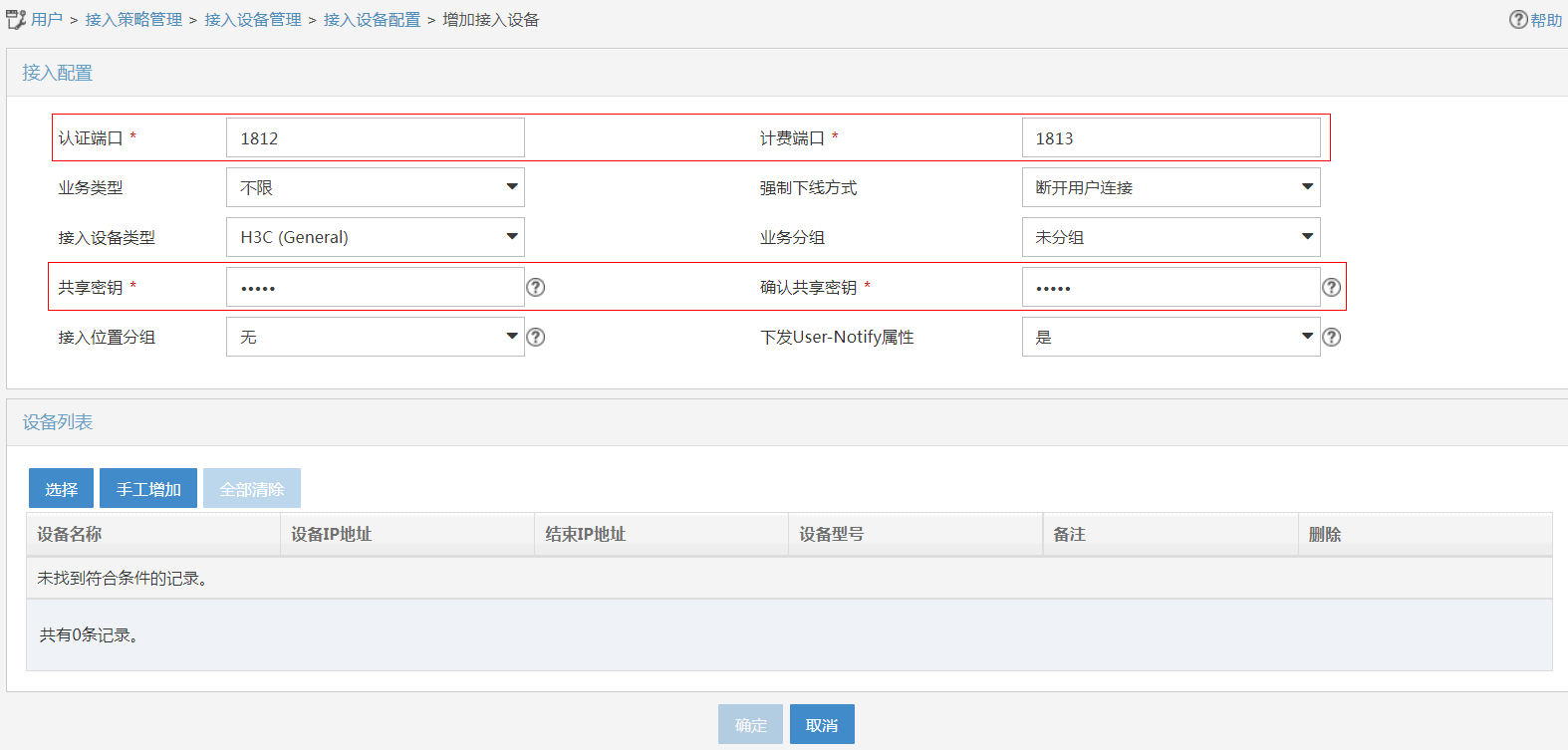The height and width of the screenshot is (750, 1568).
Task: Click the 手工增加 button
Action: (148, 488)
